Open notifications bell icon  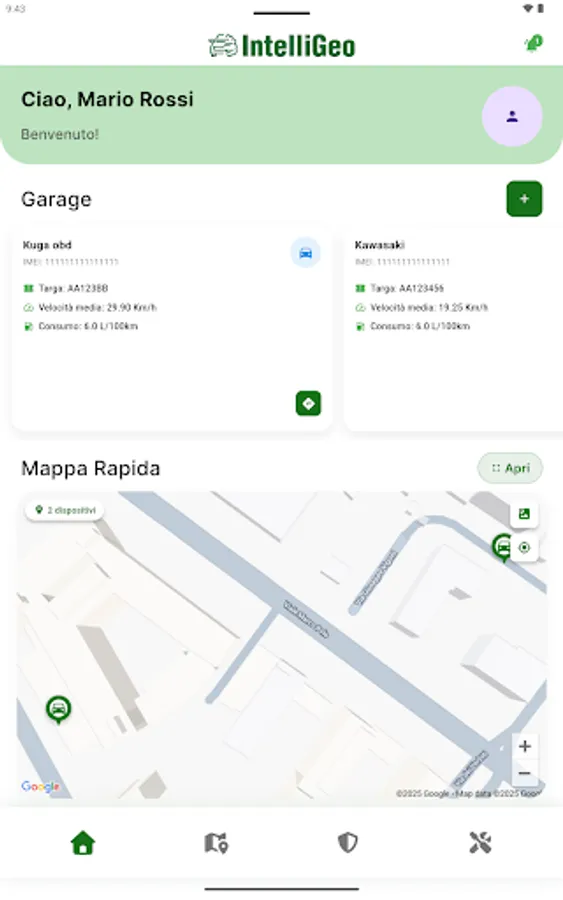(x=534, y=44)
